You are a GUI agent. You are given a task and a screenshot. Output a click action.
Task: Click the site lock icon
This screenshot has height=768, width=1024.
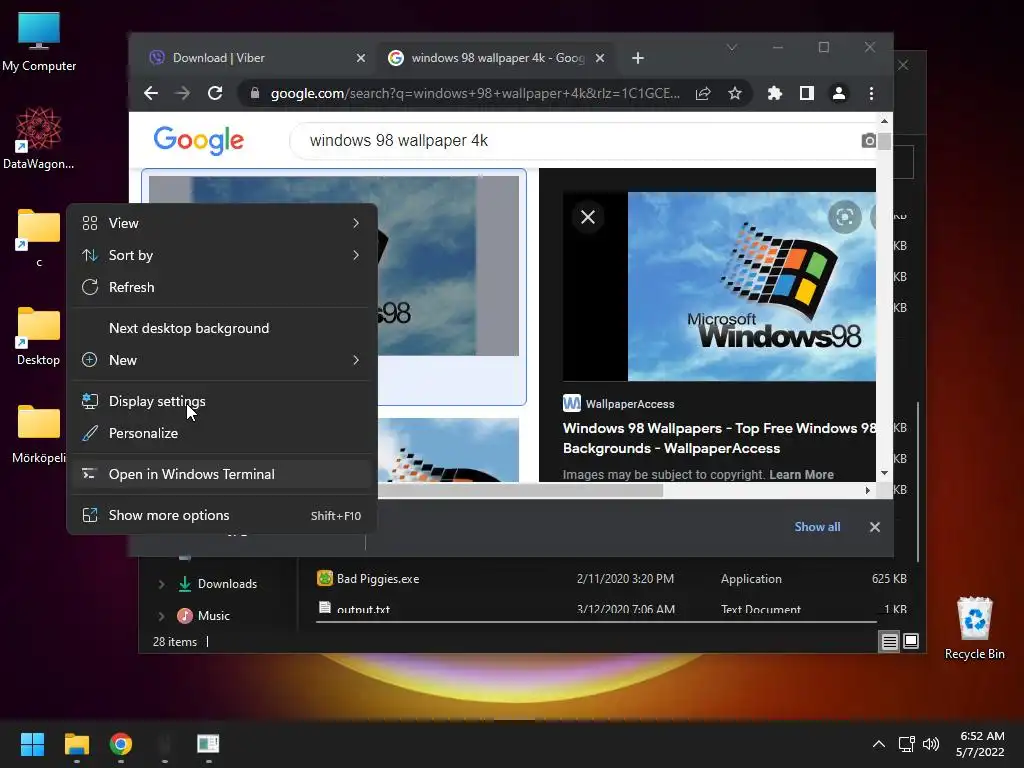pyautogui.click(x=255, y=93)
